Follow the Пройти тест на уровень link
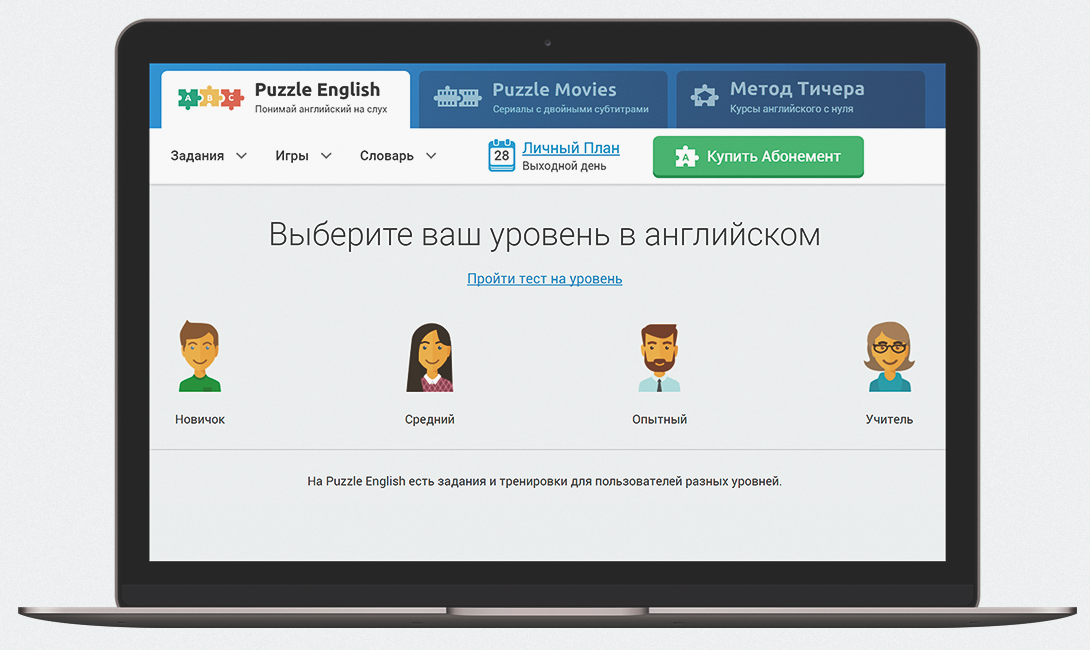 544,279
